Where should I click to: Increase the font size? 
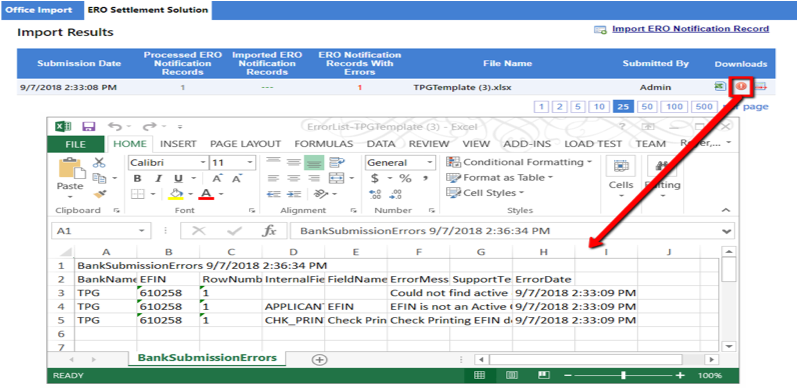point(217,178)
